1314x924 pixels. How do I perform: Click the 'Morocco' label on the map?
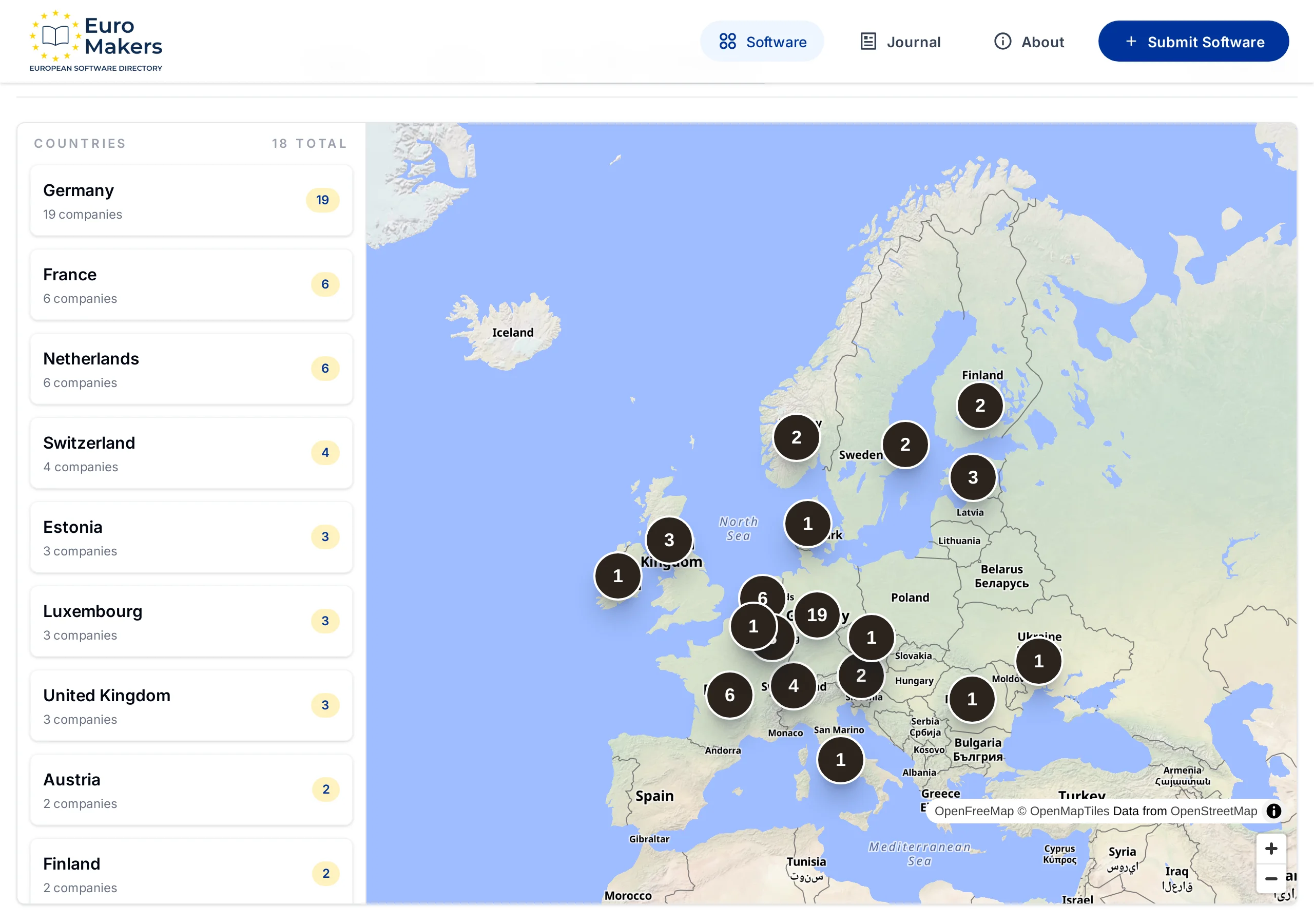628,896
